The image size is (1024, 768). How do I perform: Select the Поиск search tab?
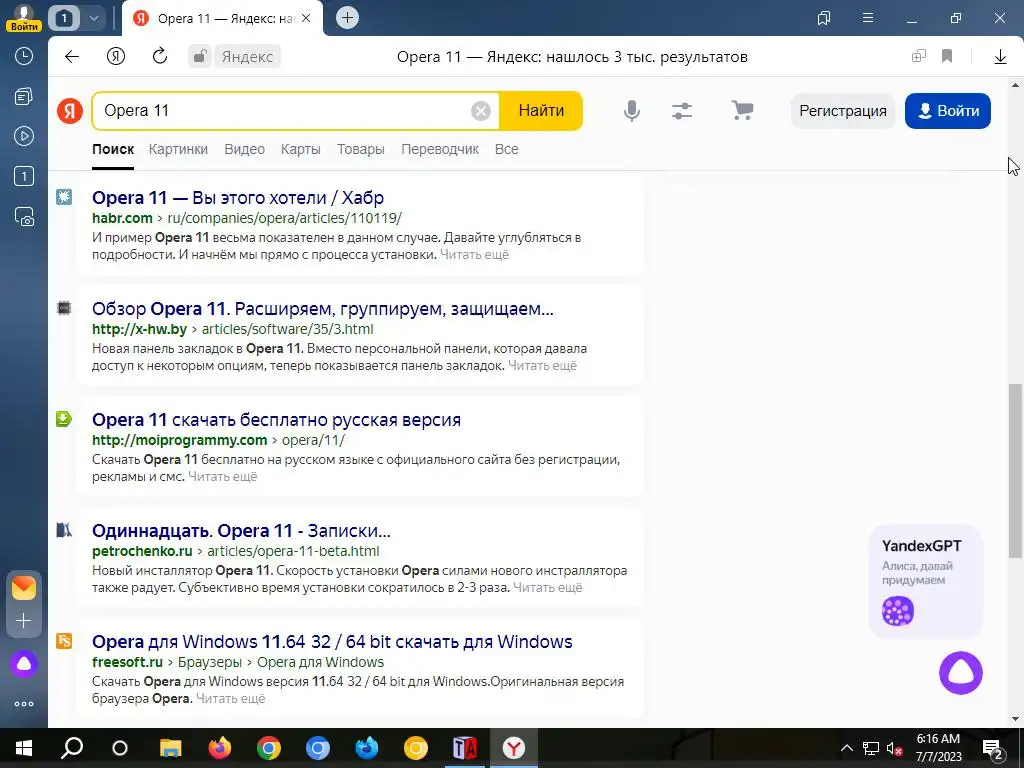(x=113, y=150)
